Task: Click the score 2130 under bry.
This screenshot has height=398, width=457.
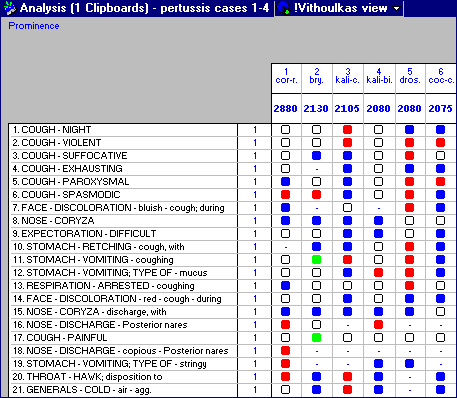Action: pos(316,109)
